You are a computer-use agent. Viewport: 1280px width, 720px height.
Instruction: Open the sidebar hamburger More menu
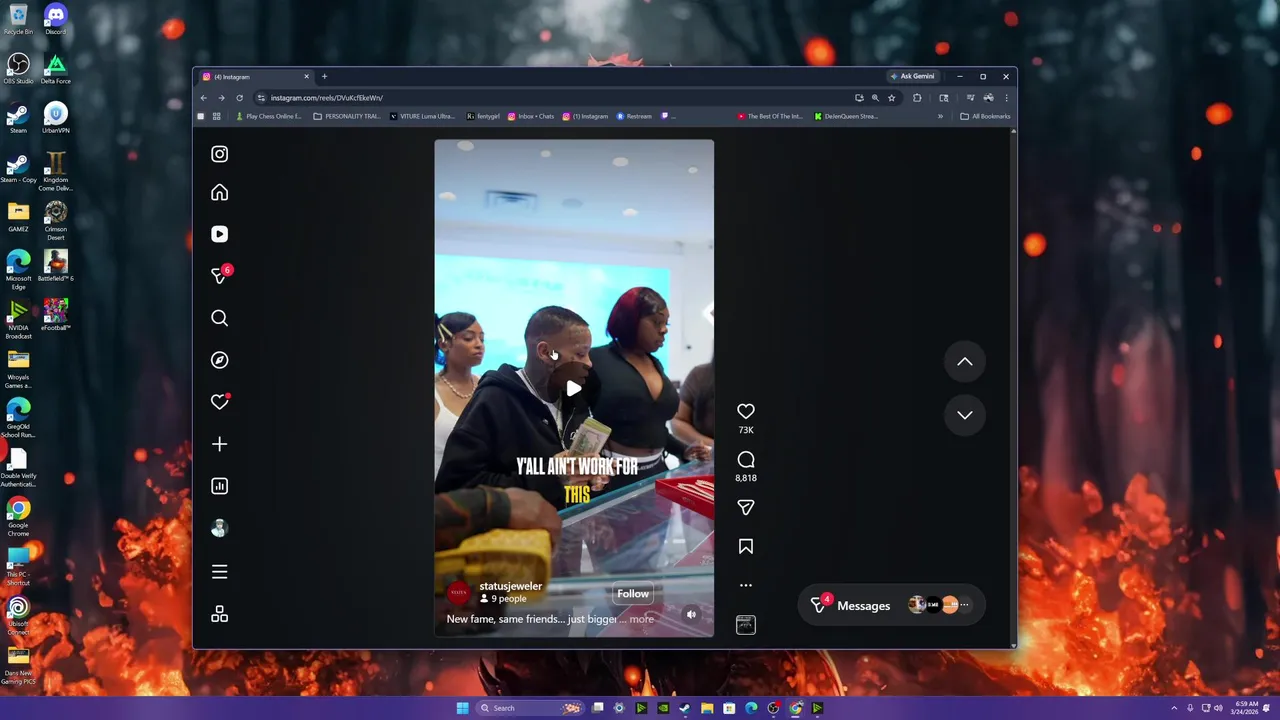click(220, 572)
